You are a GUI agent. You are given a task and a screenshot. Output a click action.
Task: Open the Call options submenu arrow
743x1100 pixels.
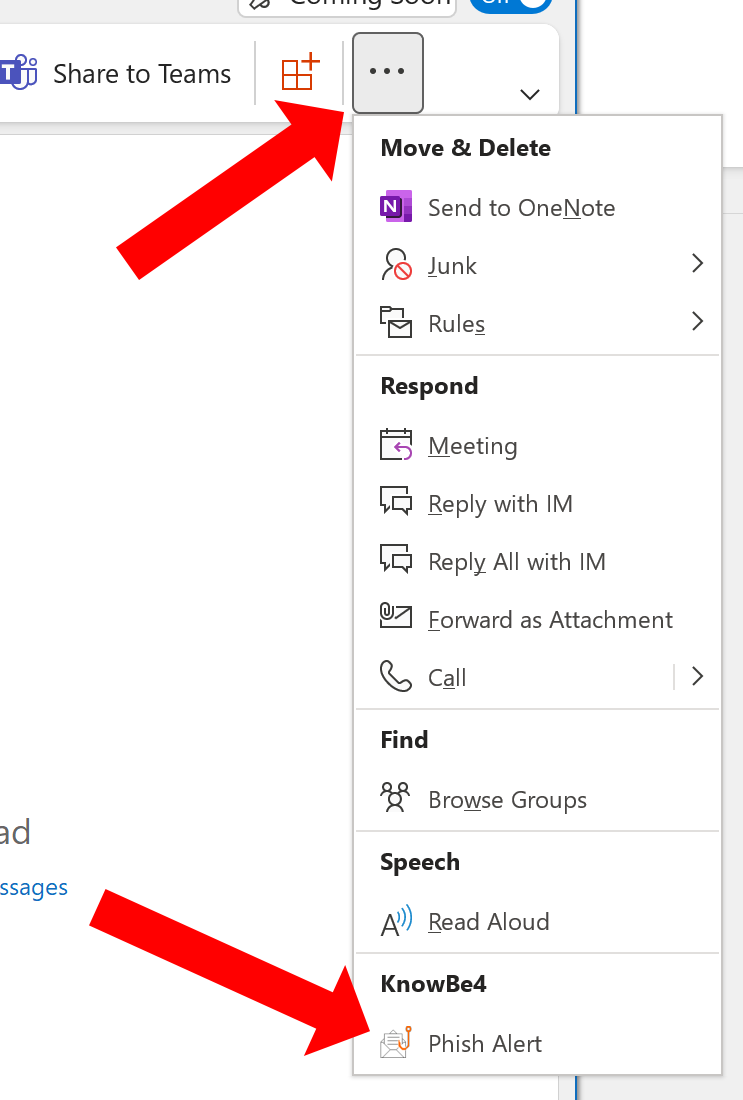click(697, 675)
